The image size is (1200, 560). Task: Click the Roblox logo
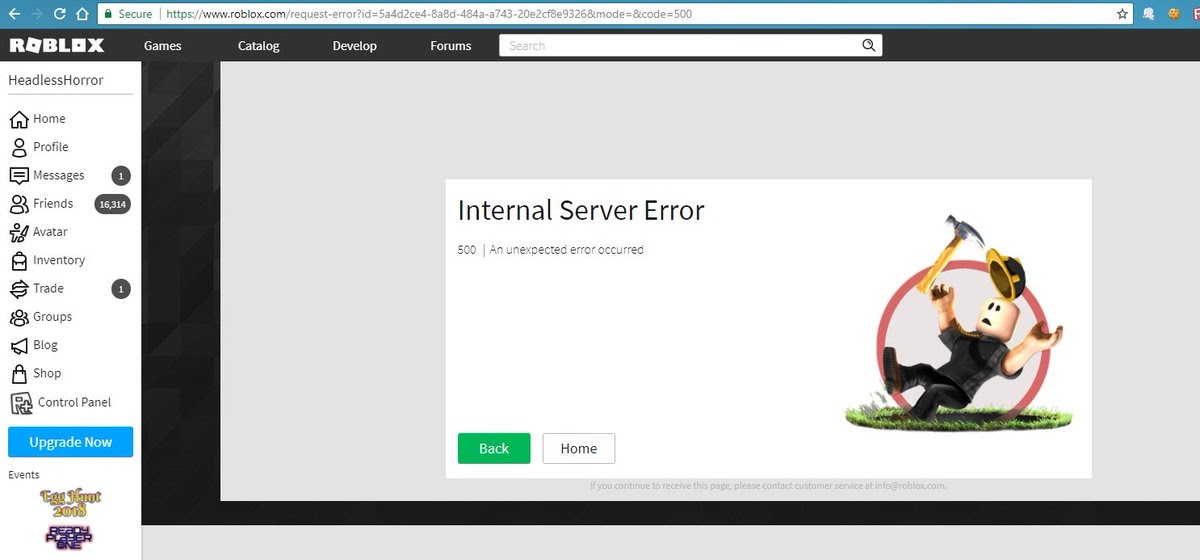(55, 45)
